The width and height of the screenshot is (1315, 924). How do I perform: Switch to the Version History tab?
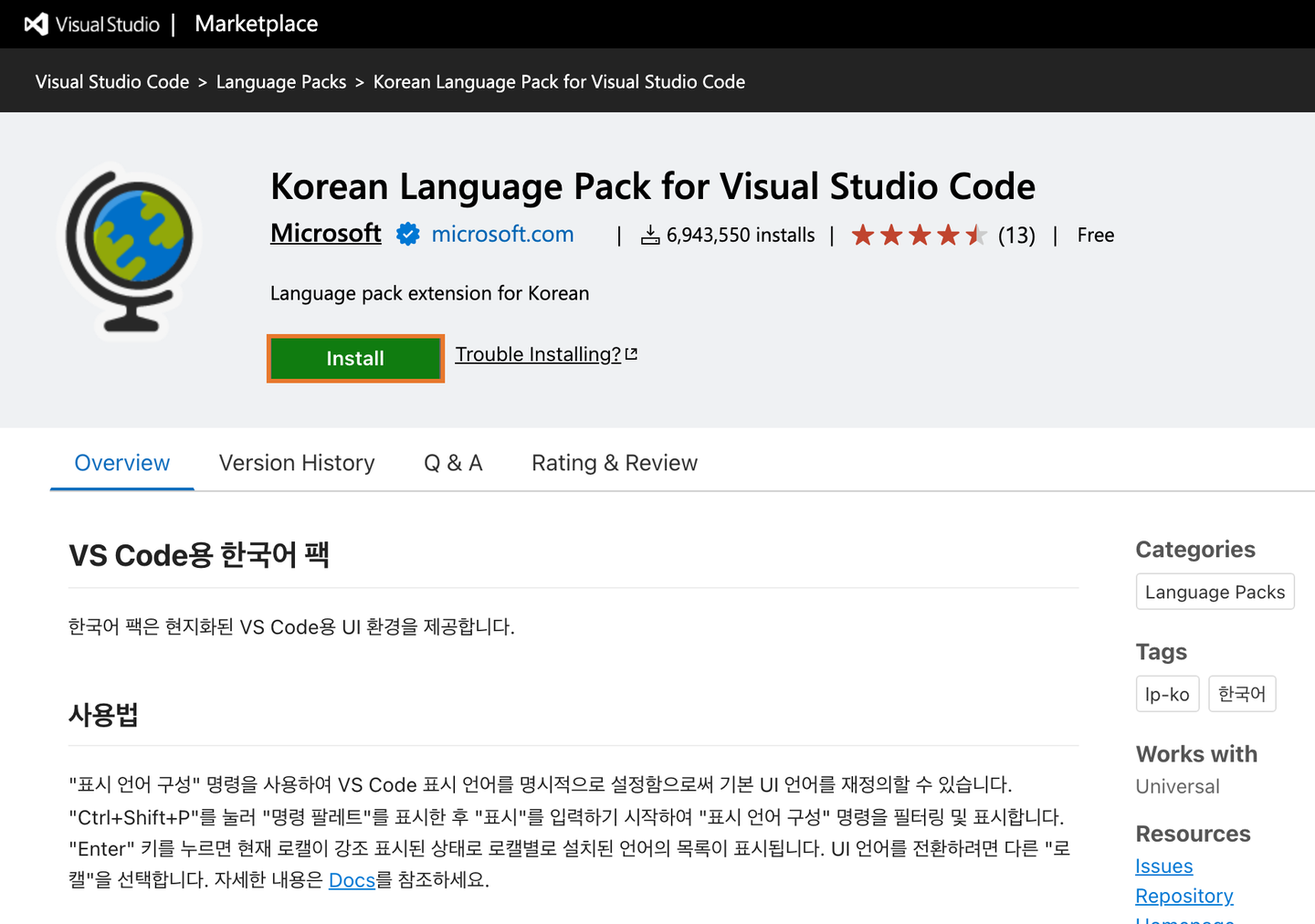pyautogui.click(x=297, y=463)
